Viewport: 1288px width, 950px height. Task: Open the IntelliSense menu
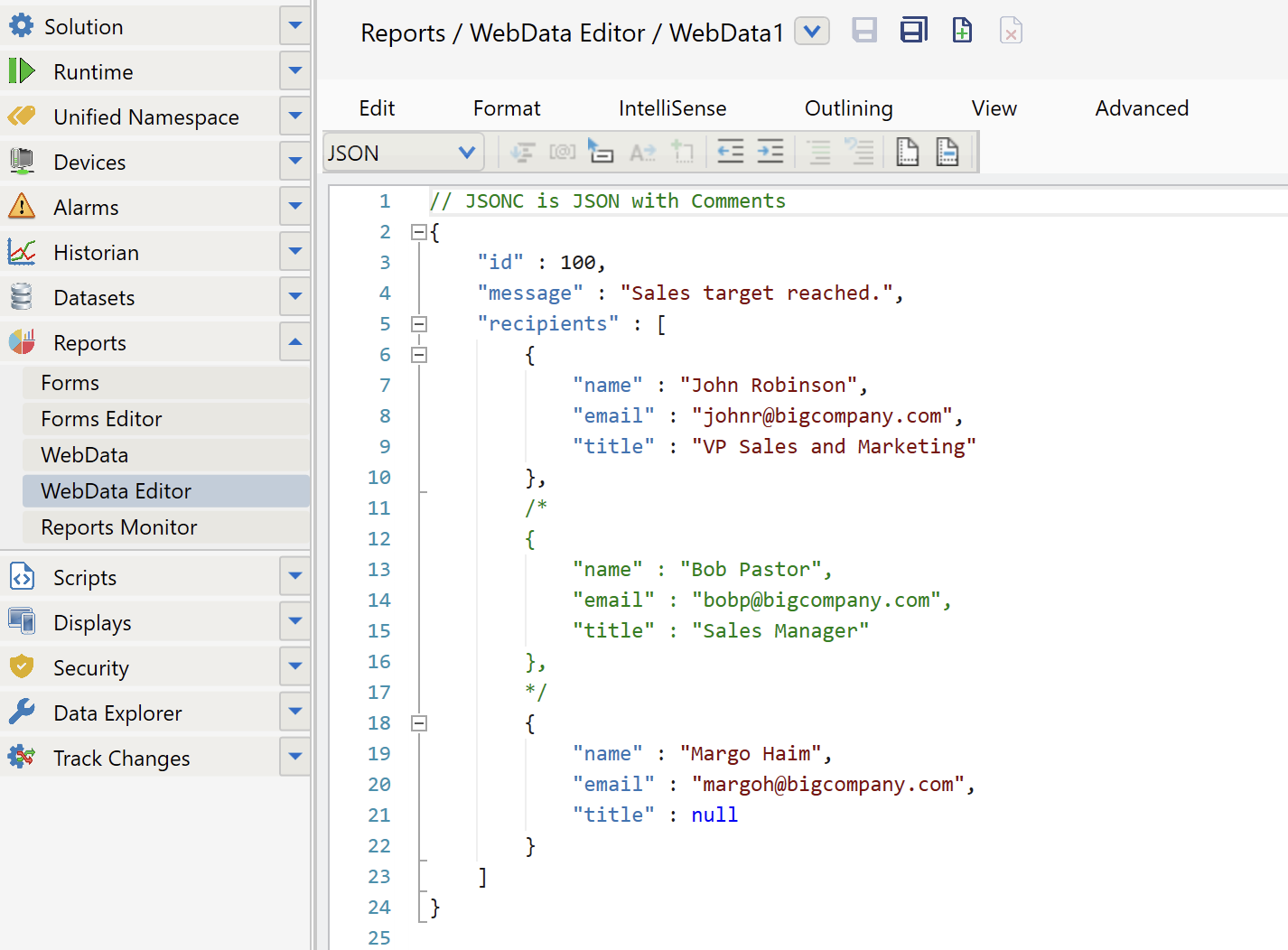tap(672, 108)
